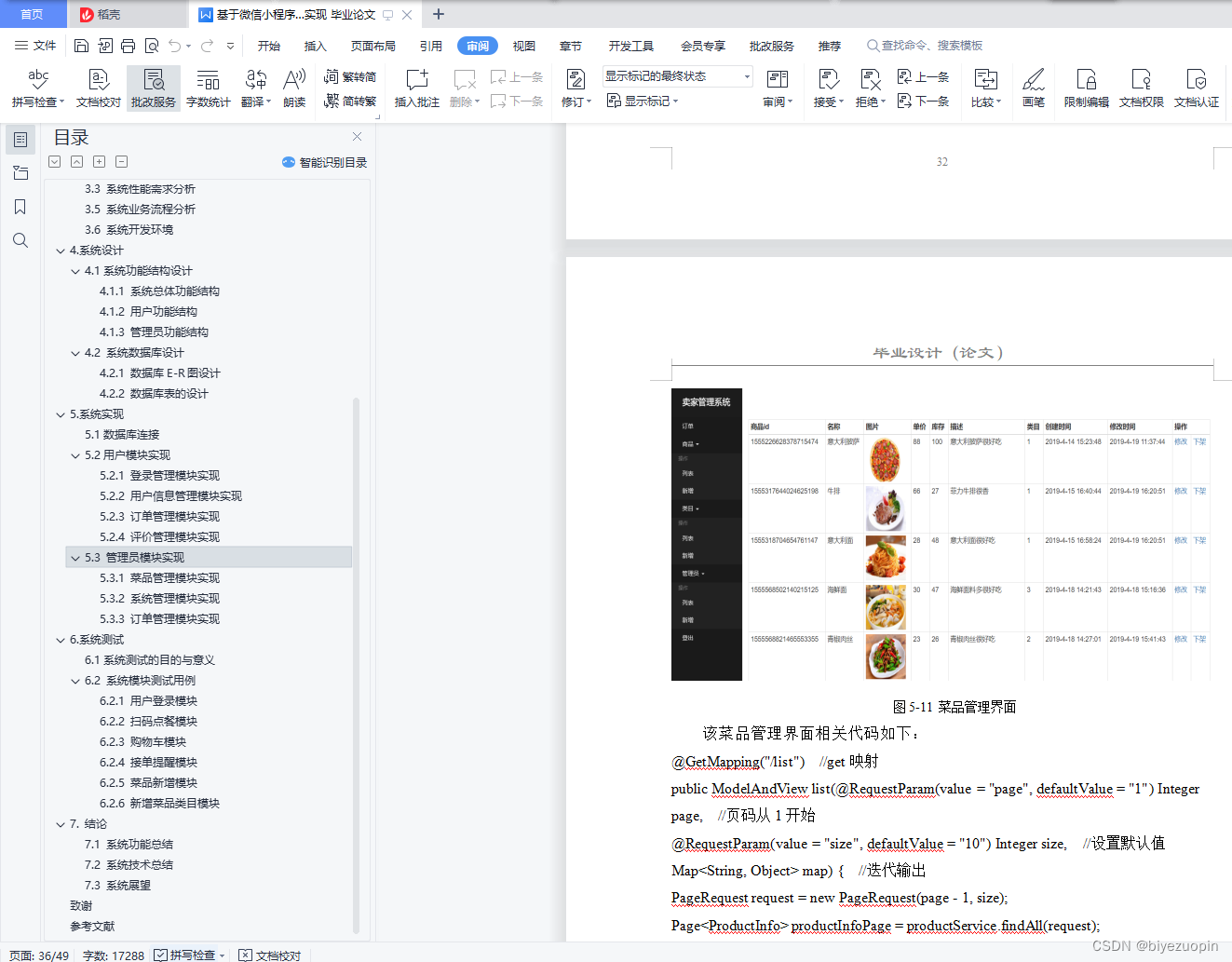Viewport: 1232px width, 962px height.
Task: Collapse the 5.2 用户模块实现 node
Action: pos(75,455)
